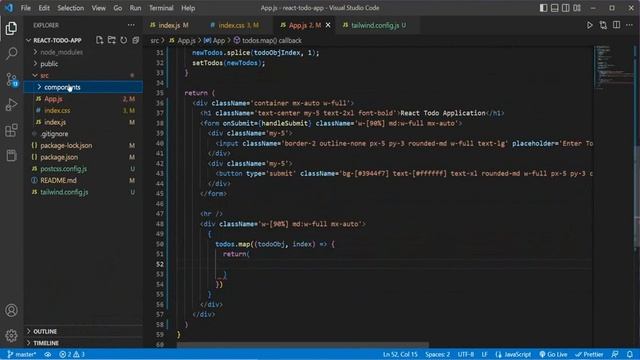Image resolution: width=640 pixels, height=360 pixels.
Task: Open the Extensions view
Action: [x=11, y=130]
